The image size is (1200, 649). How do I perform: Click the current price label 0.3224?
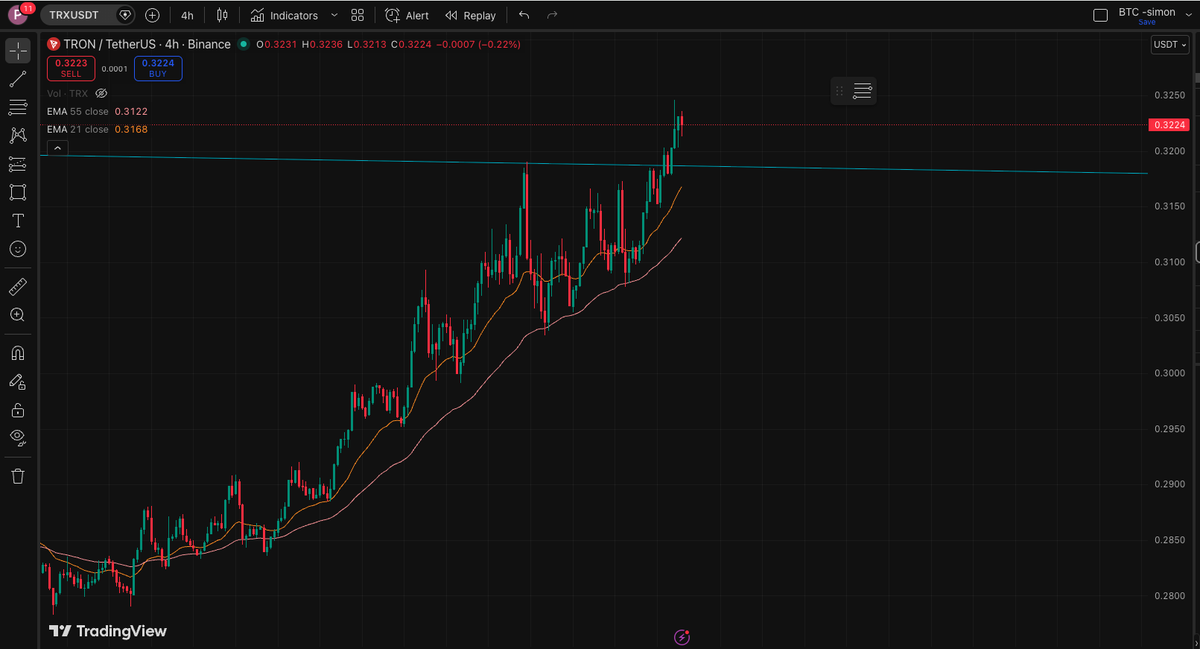coord(1169,125)
